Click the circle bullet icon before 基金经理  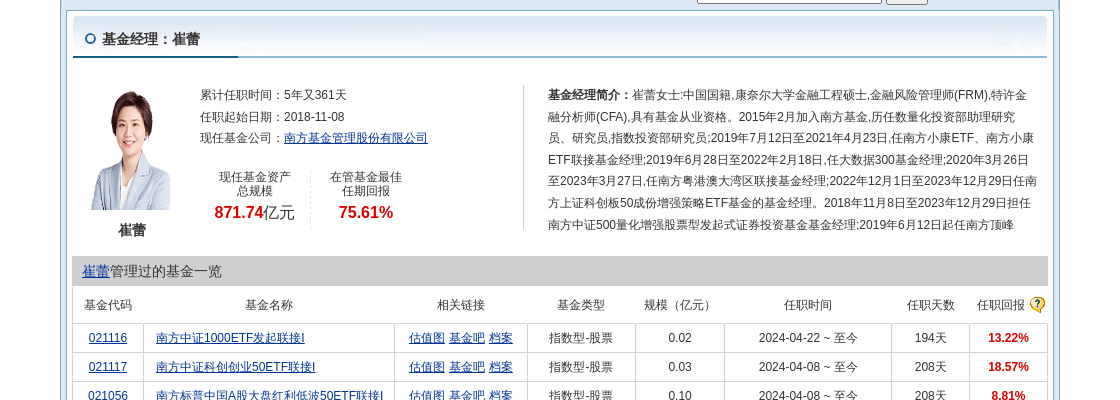(90, 39)
